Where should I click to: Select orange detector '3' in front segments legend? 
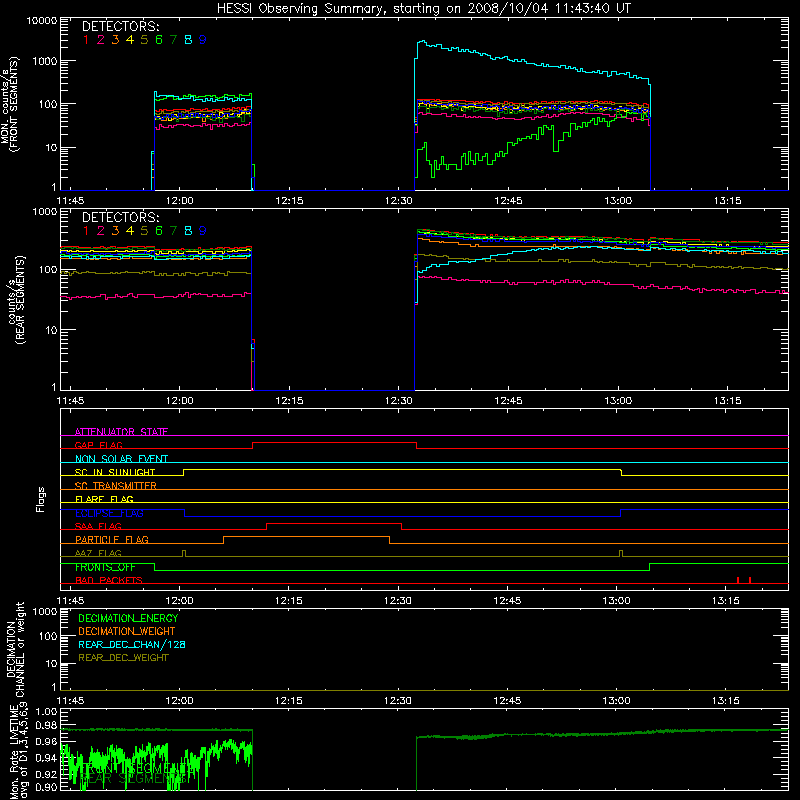[x=115, y=40]
